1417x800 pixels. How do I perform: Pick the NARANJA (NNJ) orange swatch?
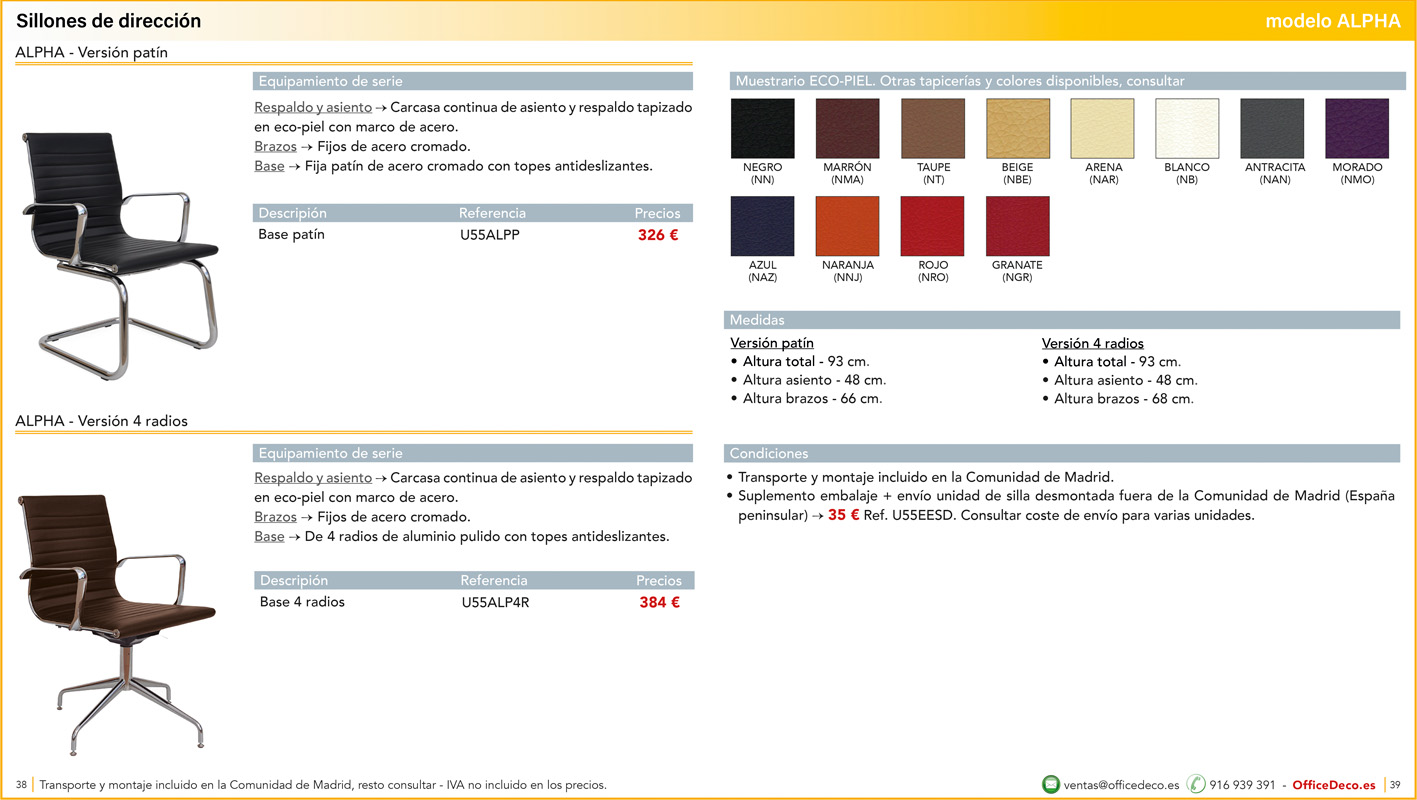[848, 226]
